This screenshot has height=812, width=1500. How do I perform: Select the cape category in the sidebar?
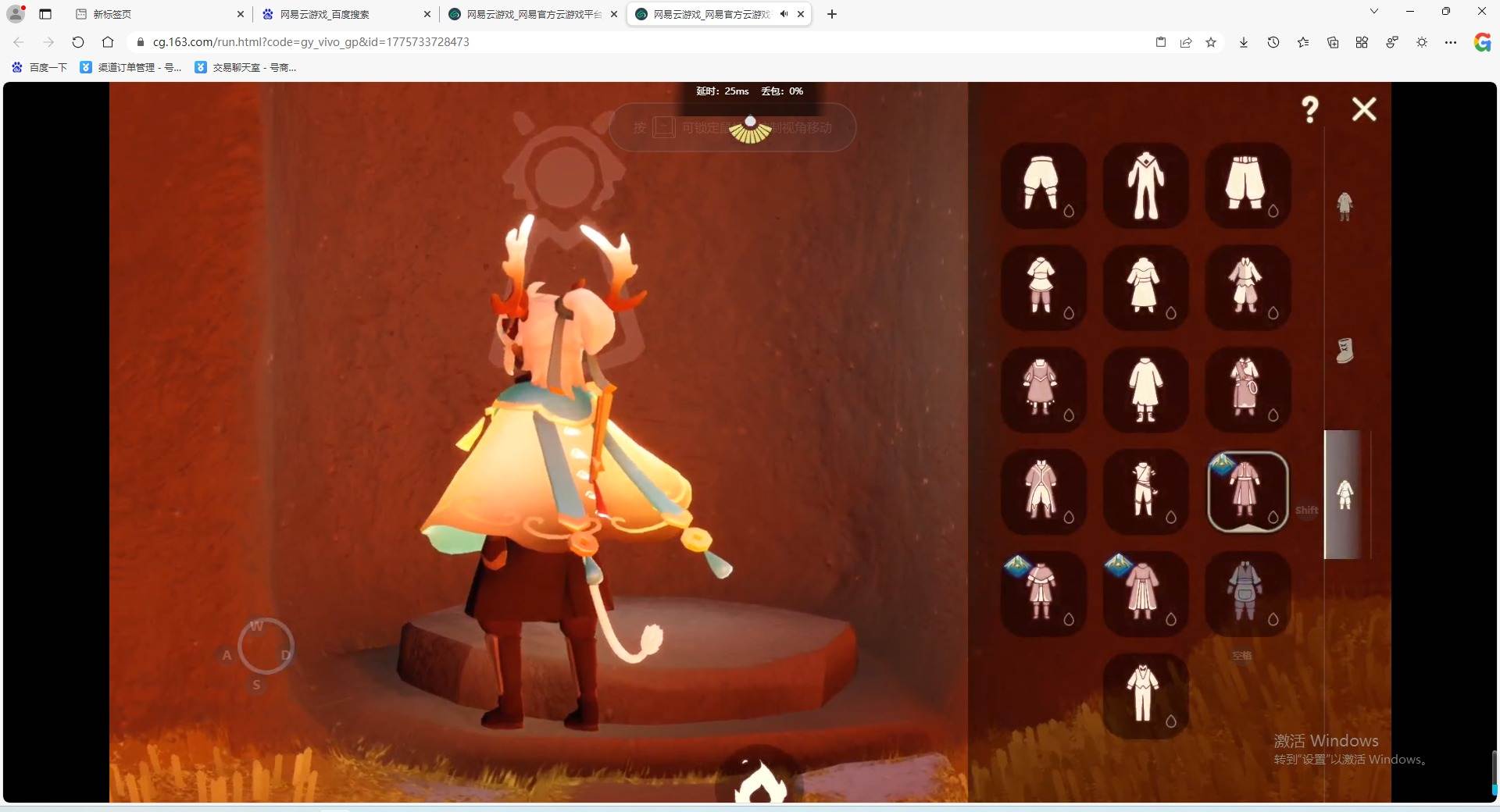(1345, 206)
